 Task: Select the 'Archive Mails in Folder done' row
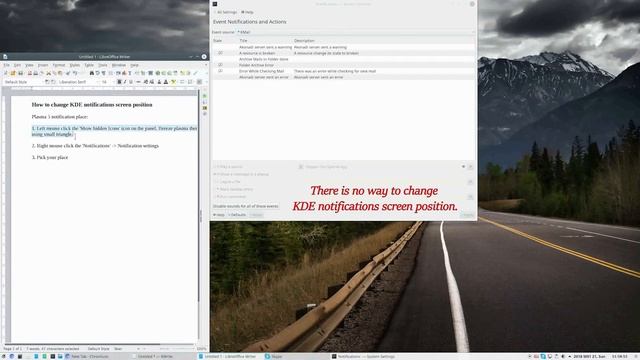[343, 59]
